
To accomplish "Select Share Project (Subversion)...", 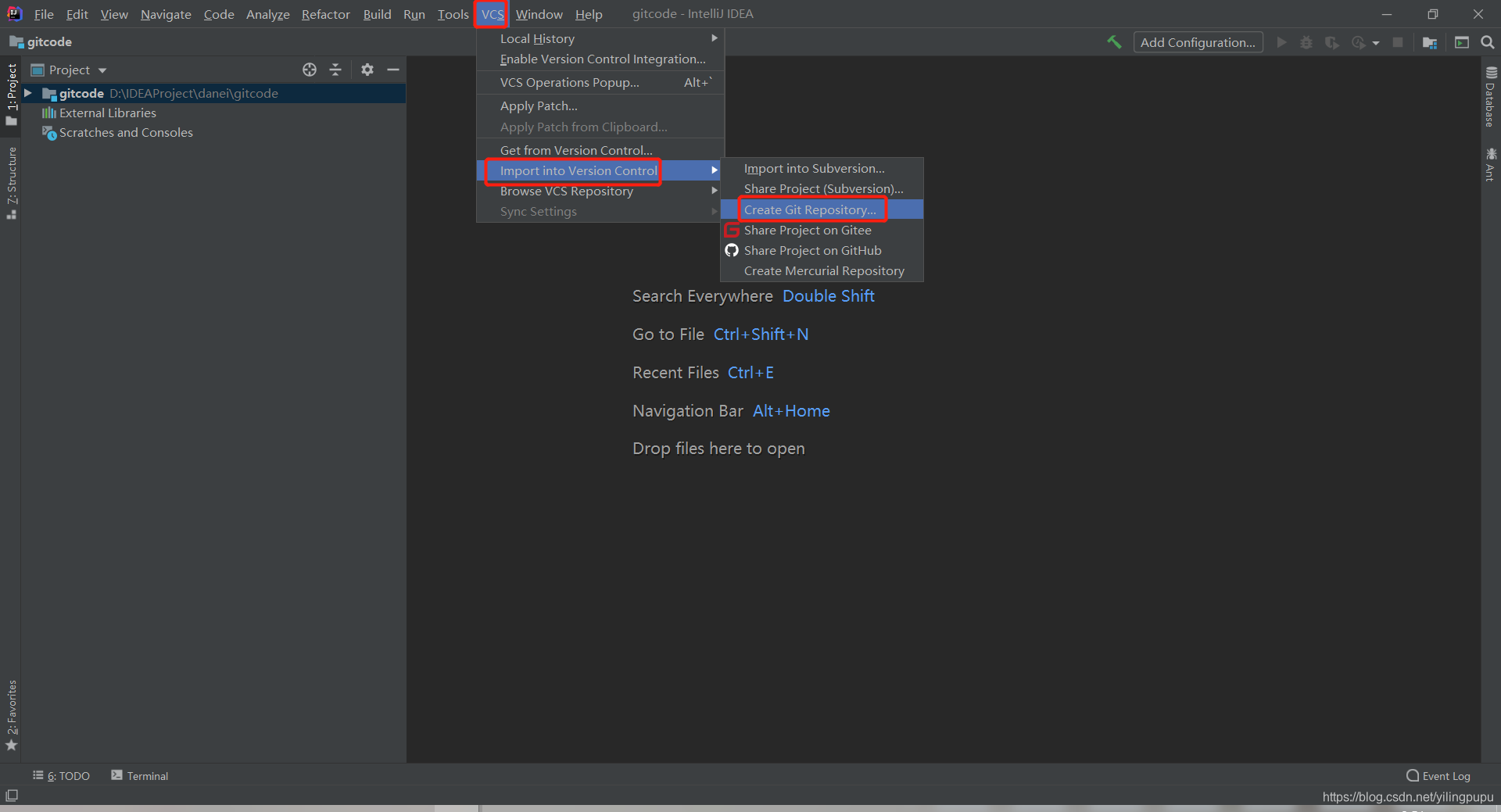I will 822,188.
